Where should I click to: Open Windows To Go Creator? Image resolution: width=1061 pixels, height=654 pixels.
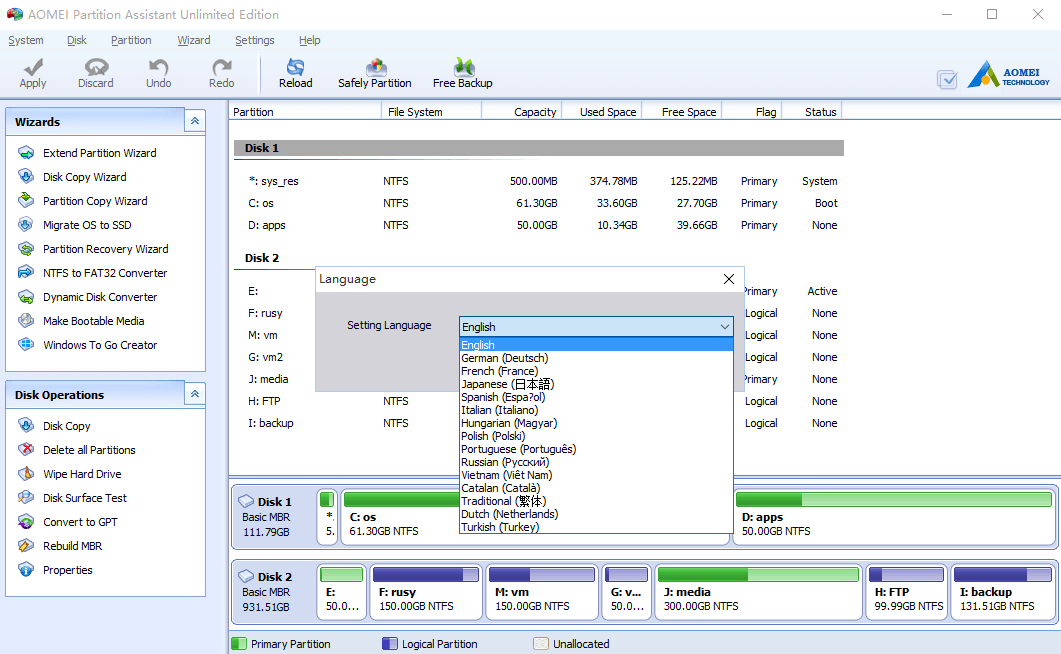(99, 345)
